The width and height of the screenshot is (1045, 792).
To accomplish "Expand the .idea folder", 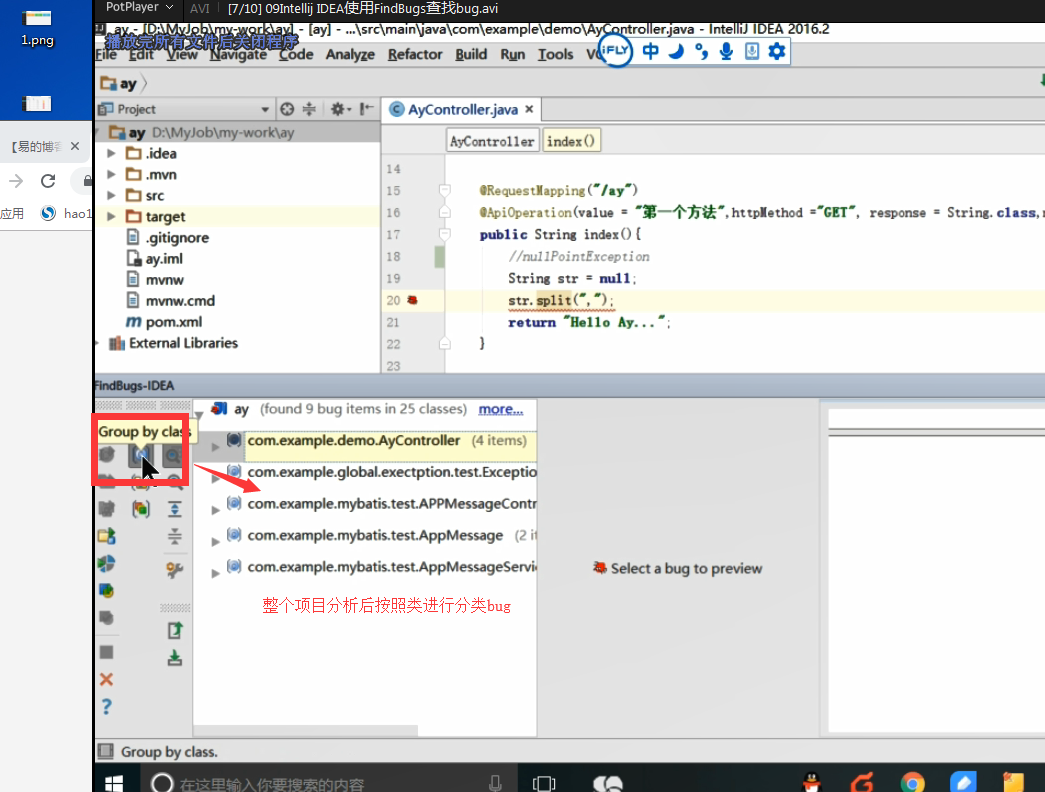I will click(x=111, y=153).
